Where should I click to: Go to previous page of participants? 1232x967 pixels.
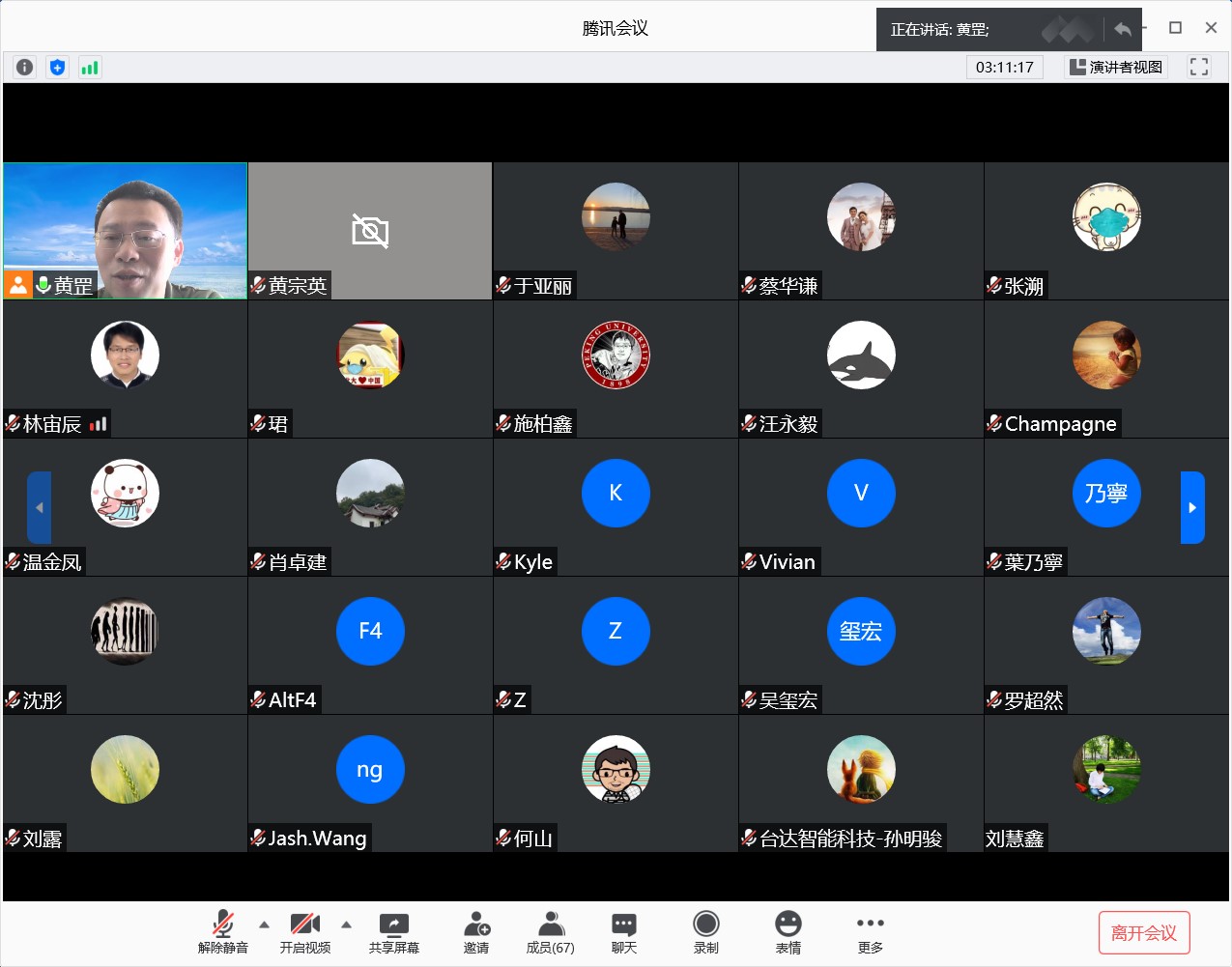39,507
